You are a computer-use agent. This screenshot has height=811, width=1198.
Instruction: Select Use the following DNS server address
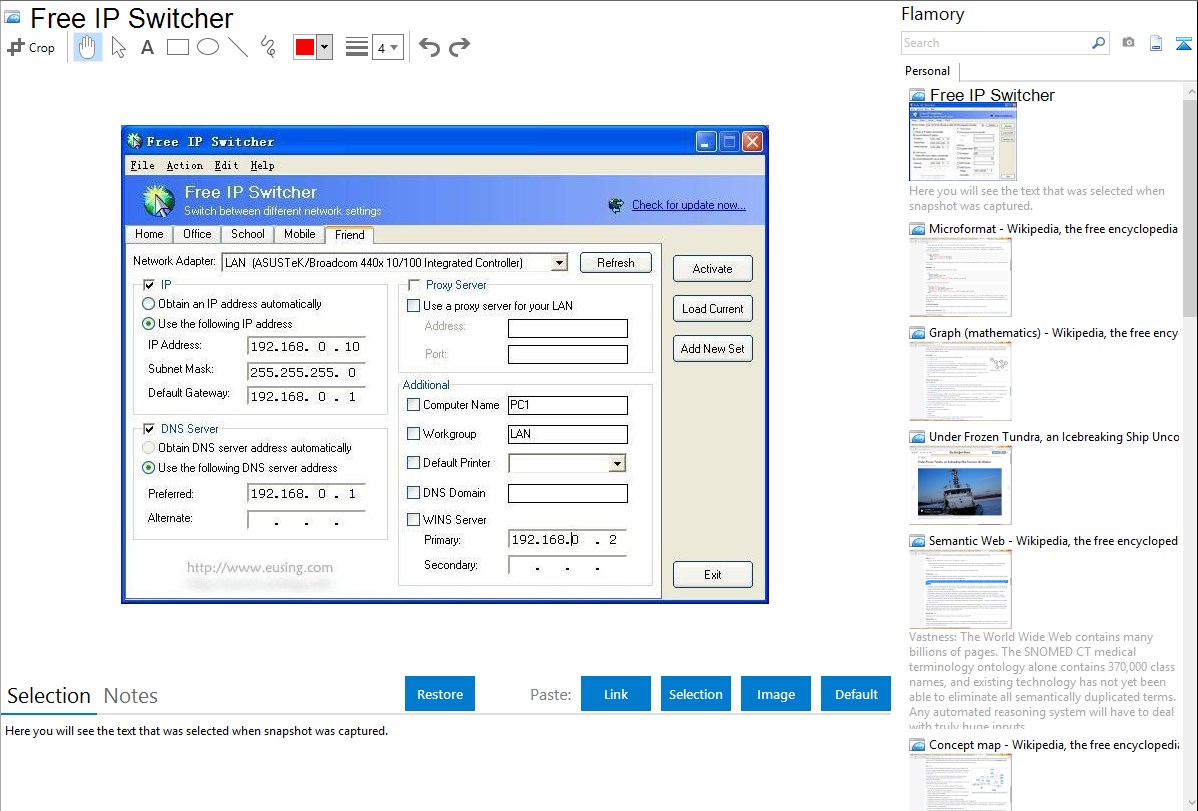pos(149,467)
